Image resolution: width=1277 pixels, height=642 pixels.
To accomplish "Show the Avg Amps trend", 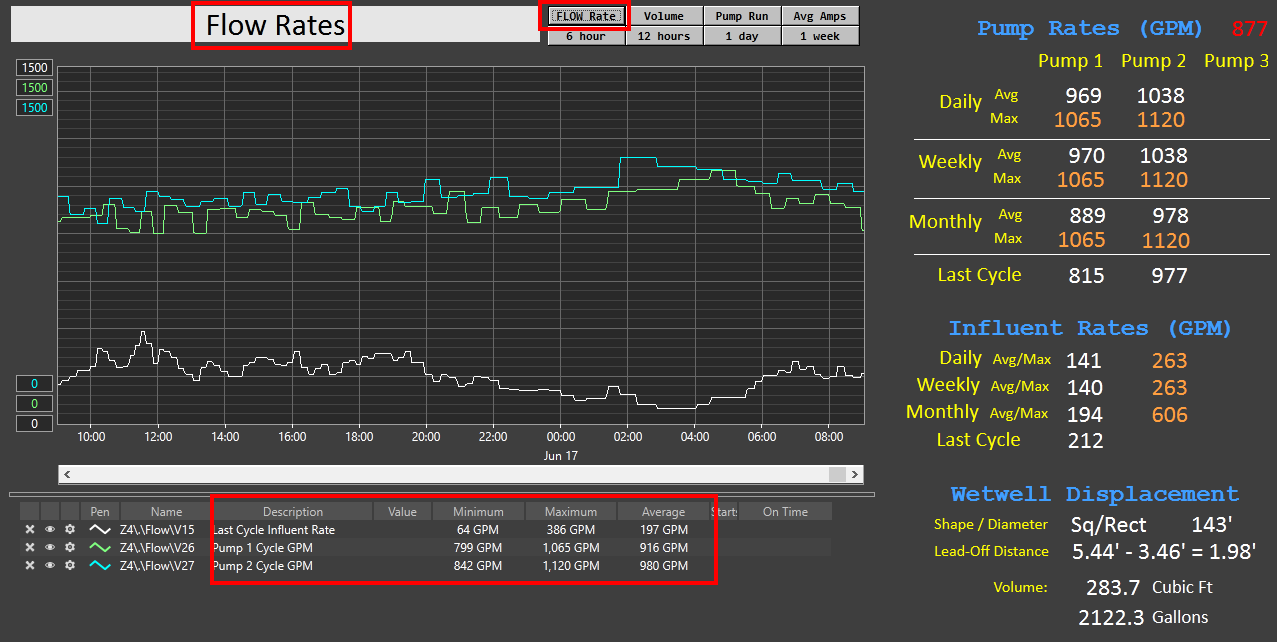I will 819,16.
